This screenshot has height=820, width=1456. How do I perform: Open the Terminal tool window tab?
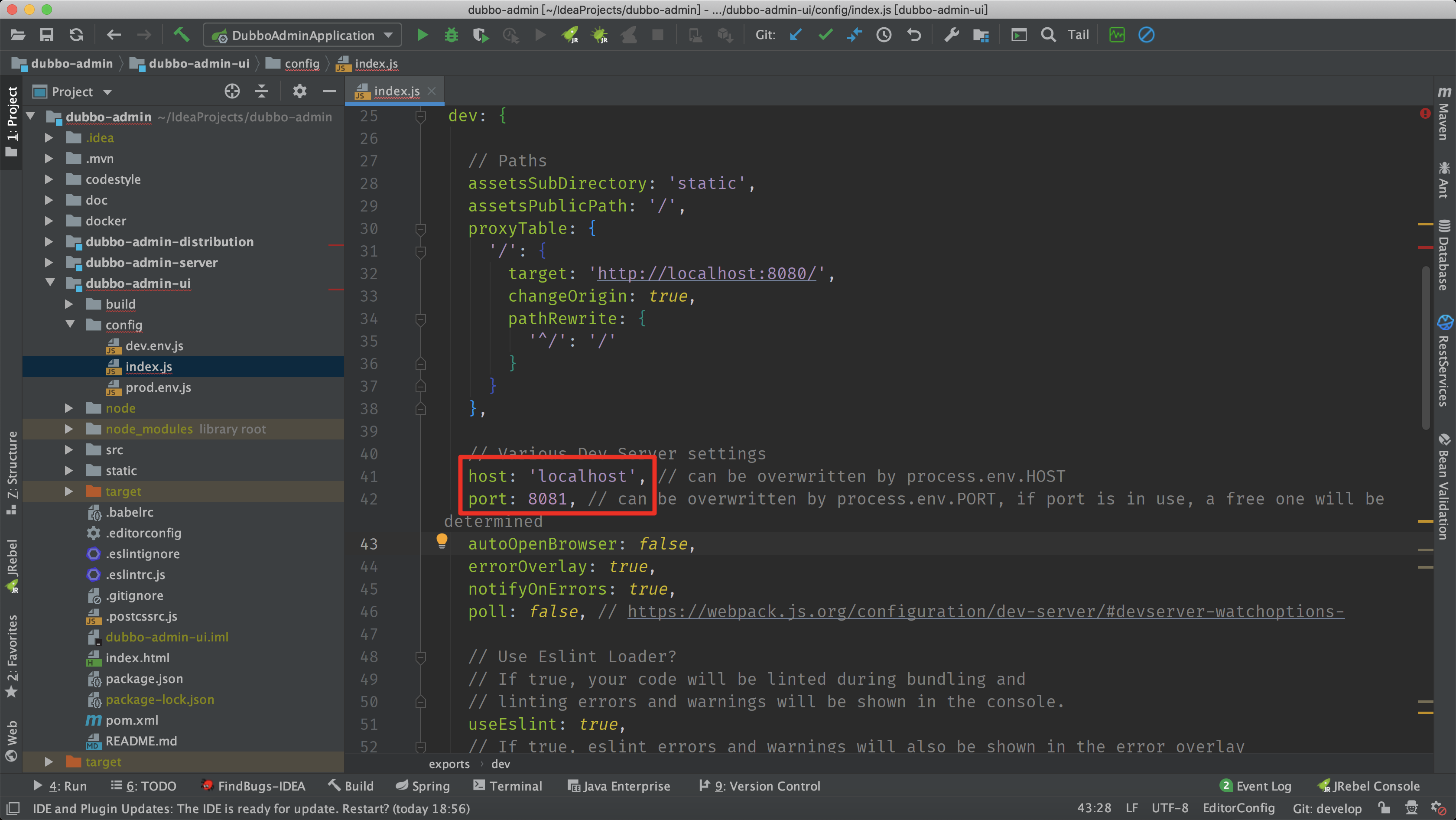click(508, 785)
